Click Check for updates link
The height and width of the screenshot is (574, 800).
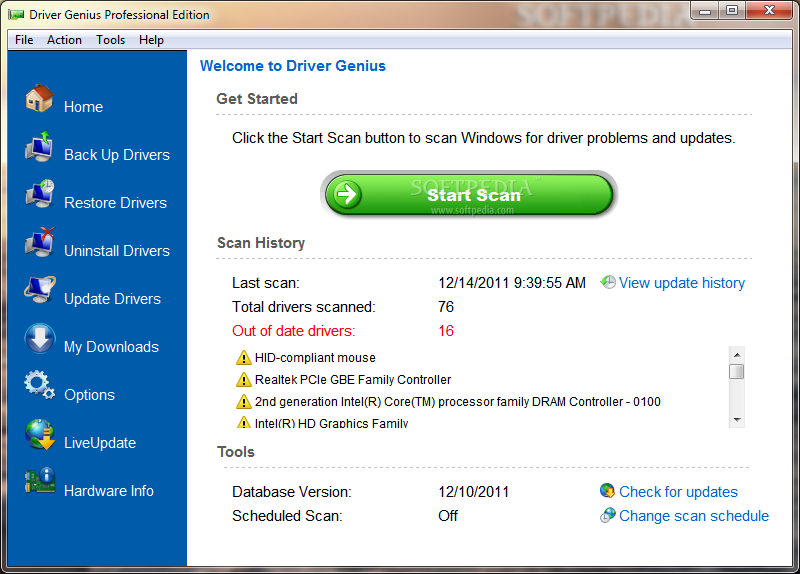[678, 492]
